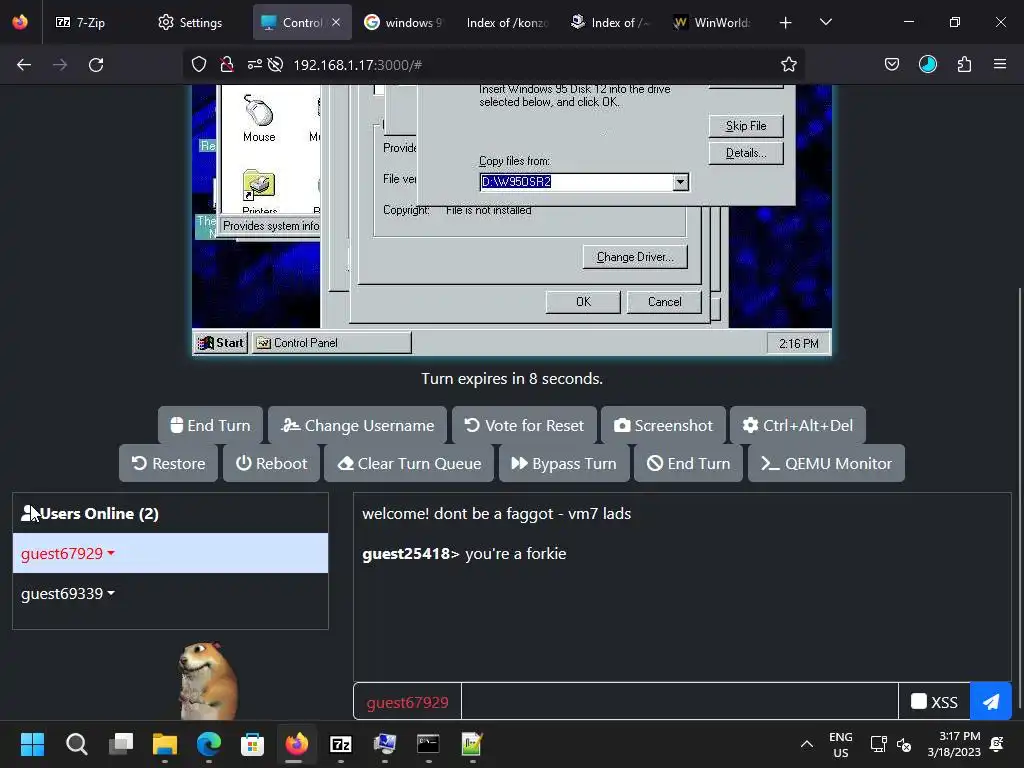Viewport: 1024px width, 768px height.
Task: Click the Details... button
Action: pyautogui.click(x=746, y=153)
